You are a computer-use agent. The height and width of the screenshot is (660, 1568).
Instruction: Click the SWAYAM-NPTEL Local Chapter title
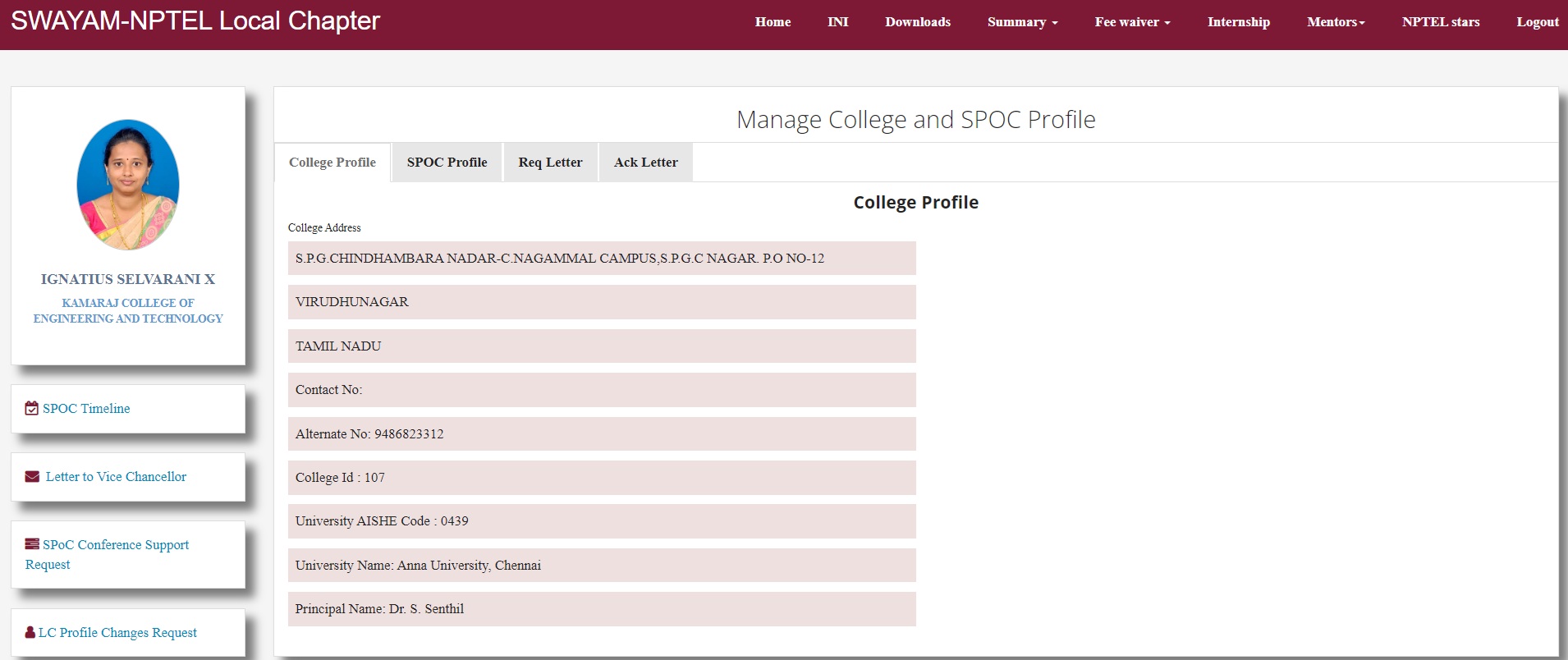pos(195,21)
